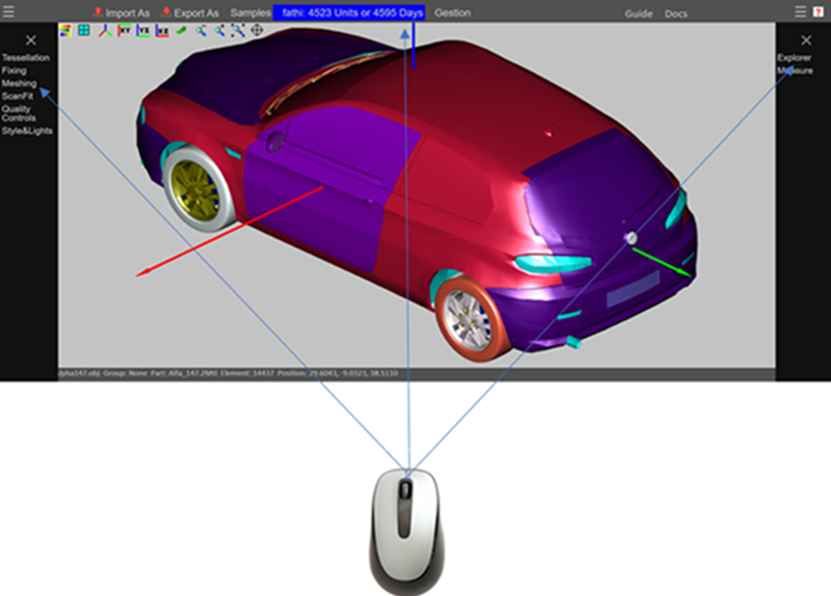Open the Import As menu
Screen dimensions: 831x596
point(121,13)
